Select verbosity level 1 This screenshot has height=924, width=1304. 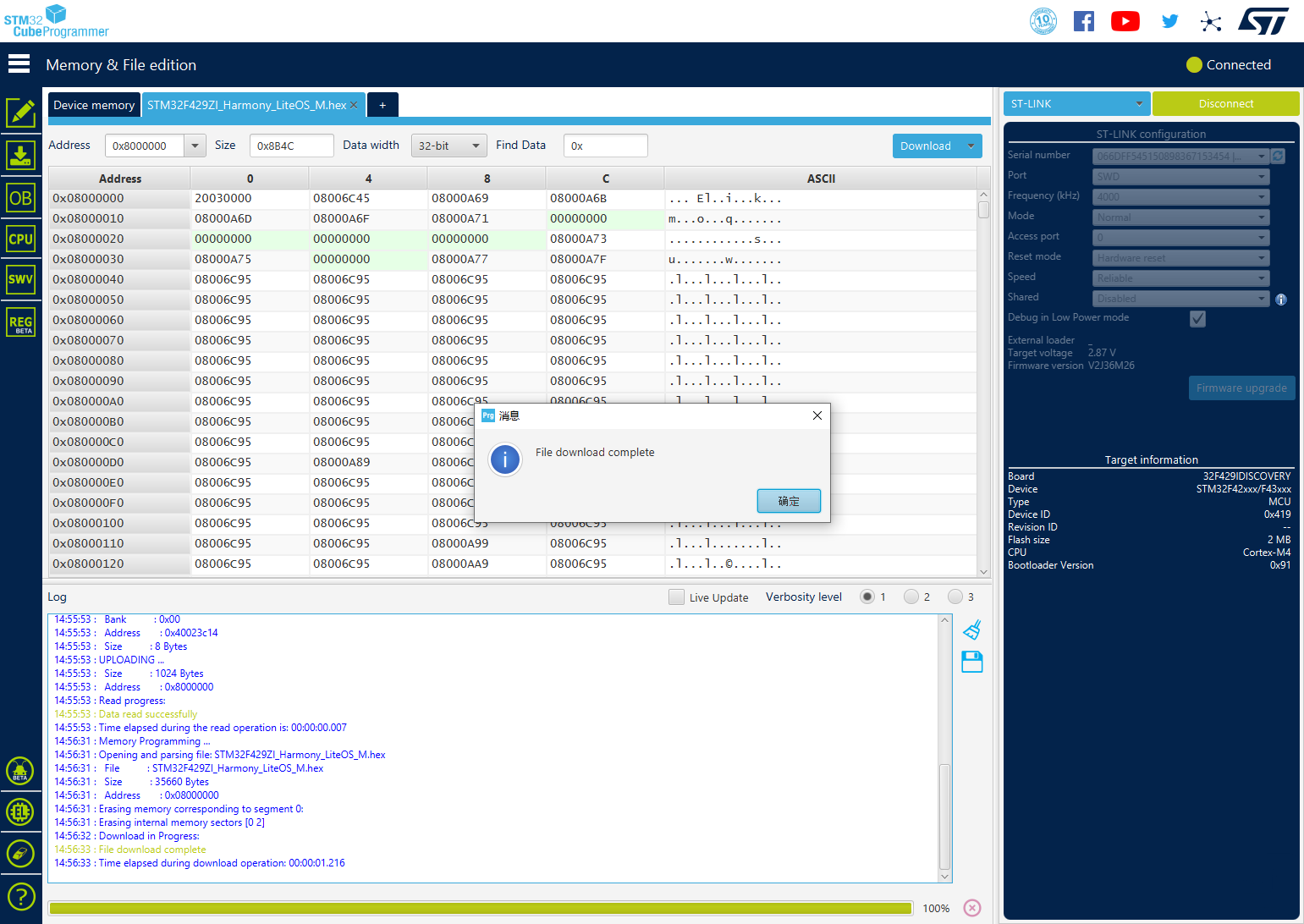(867, 597)
